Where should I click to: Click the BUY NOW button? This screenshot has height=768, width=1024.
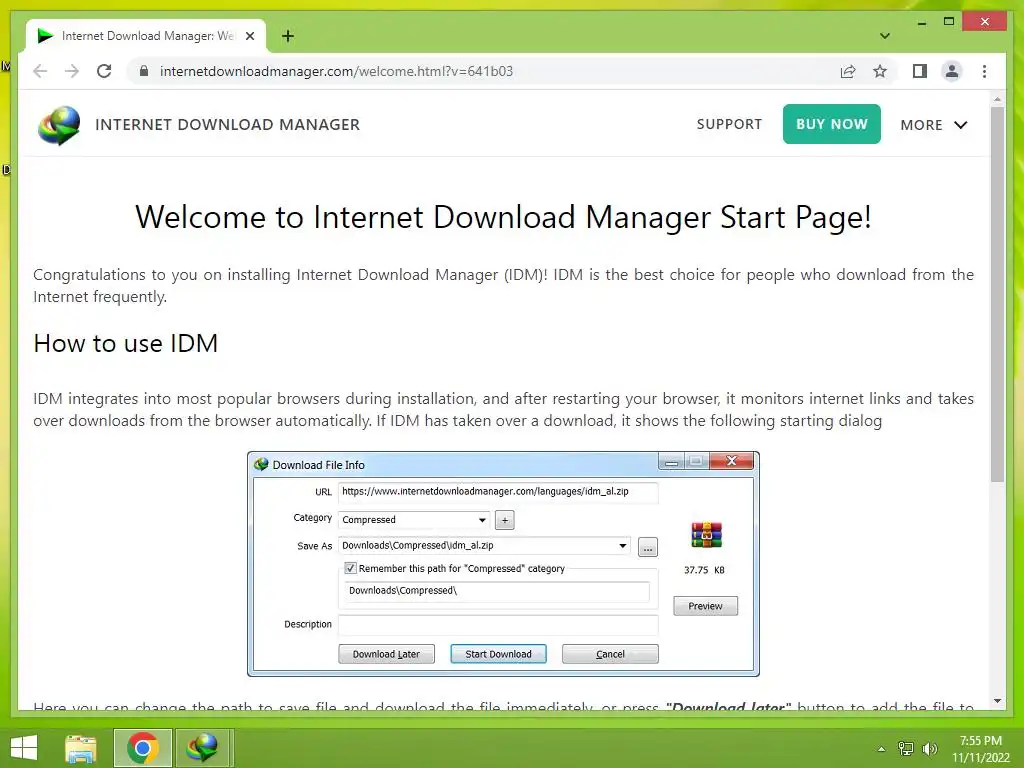[831, 124]
